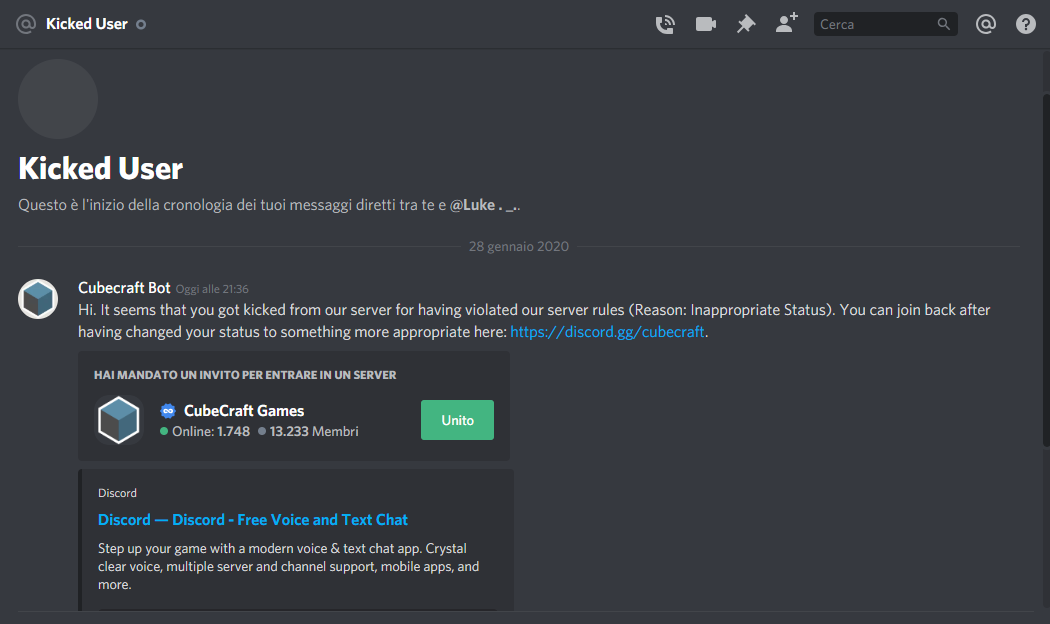Open Discord — Free Voice and Text Chat link
The height and width of the screenshot is (624, 1050).
[x=252, y=520]
